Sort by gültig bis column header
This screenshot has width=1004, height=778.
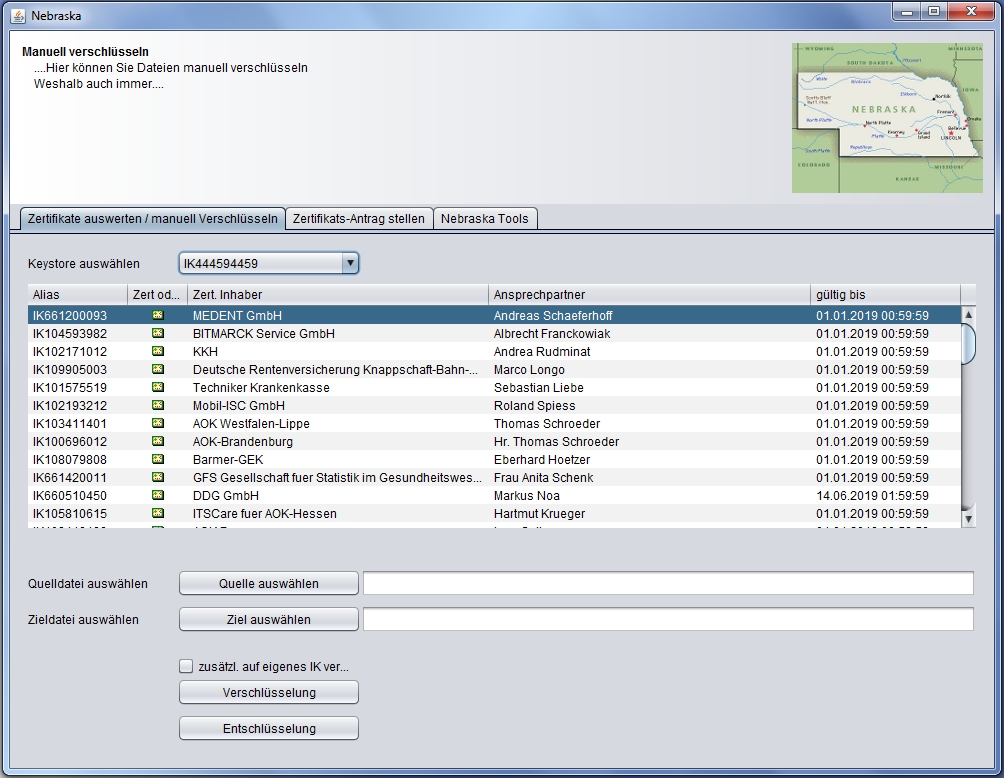(886, 295)
